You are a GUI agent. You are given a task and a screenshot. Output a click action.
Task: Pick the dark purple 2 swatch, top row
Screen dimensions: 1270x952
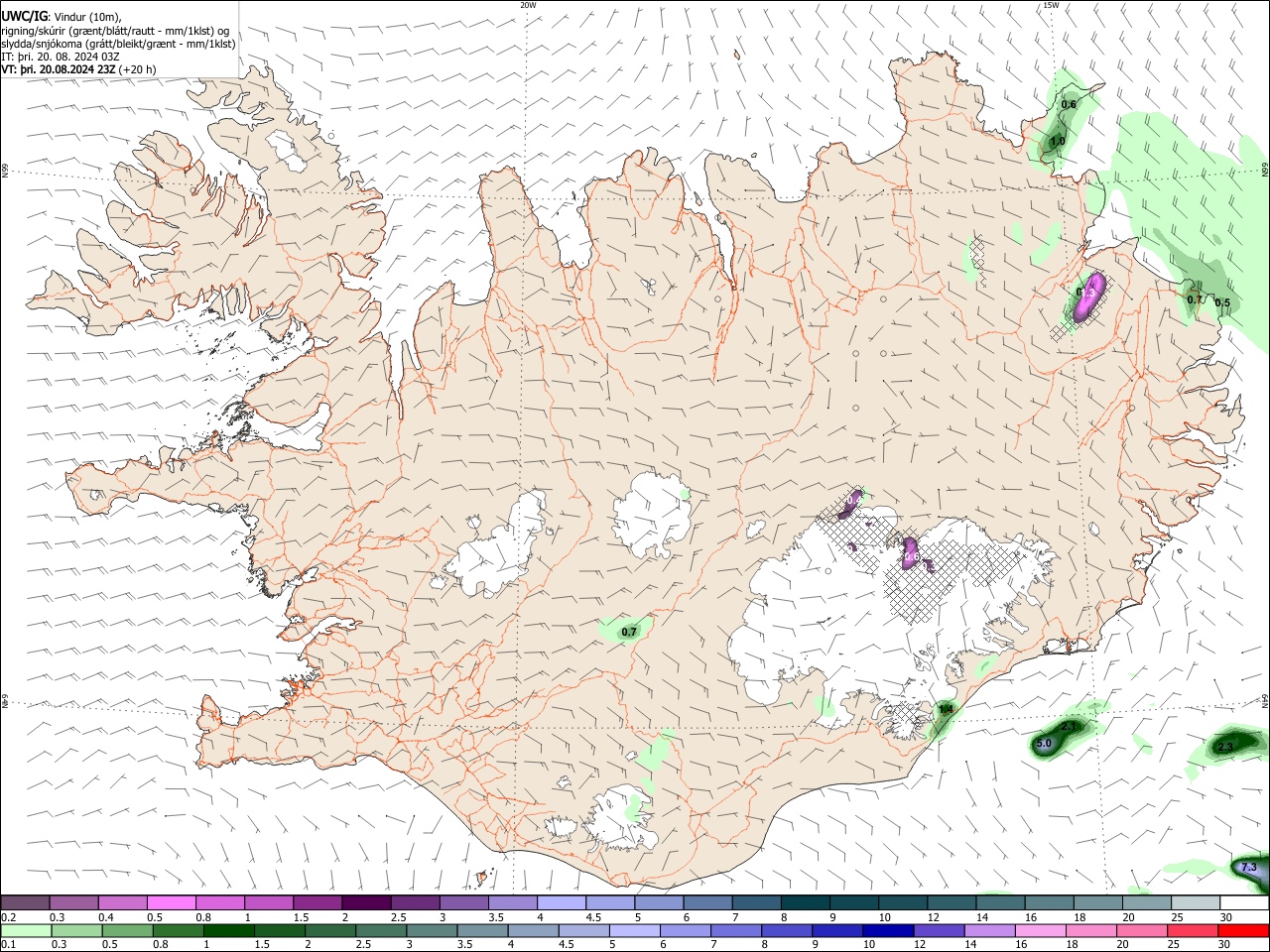[366, 903]
